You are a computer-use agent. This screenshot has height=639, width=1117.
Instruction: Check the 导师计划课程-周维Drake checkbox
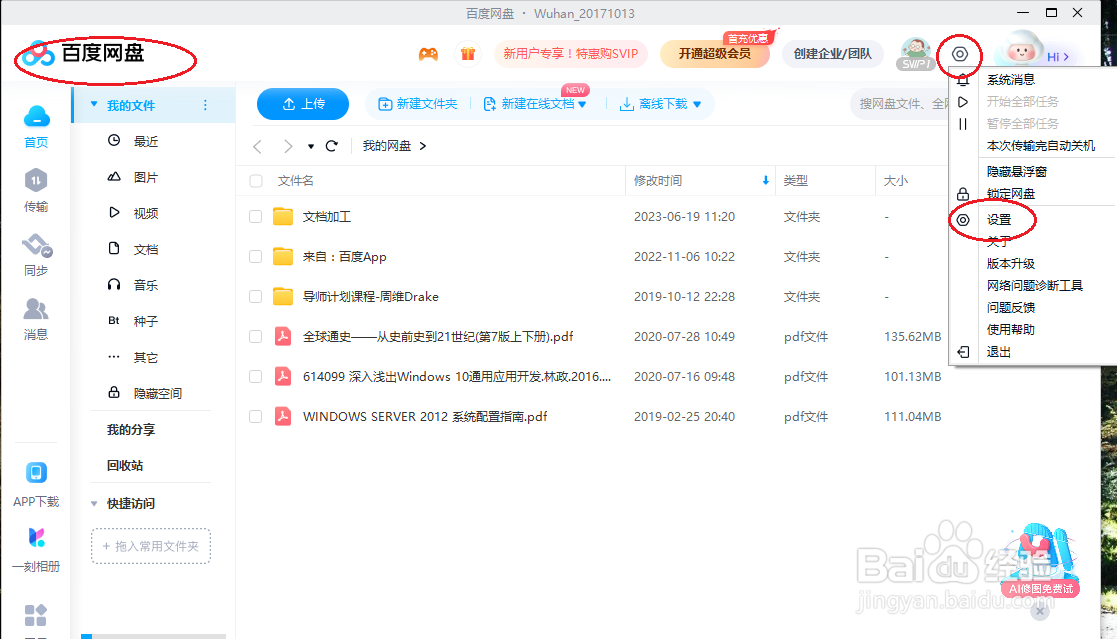click(x=256, y=296)
